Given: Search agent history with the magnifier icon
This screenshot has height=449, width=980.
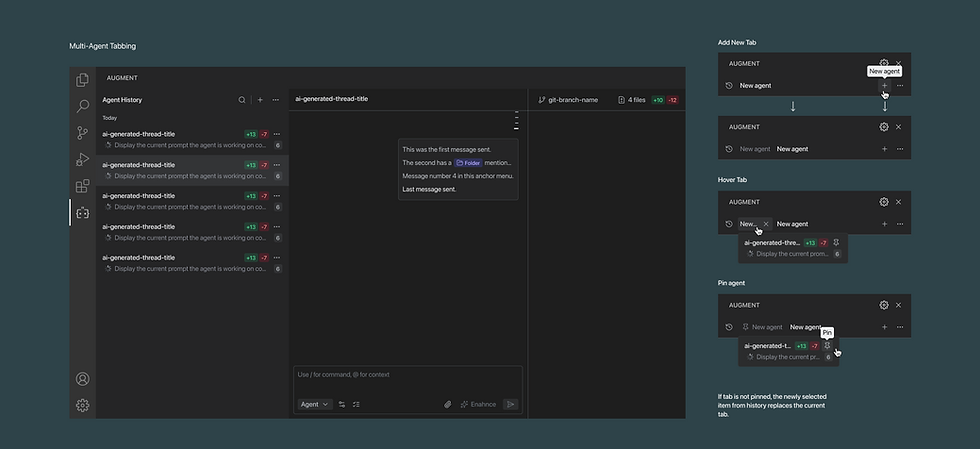Looking at the screenshot, I should 242,100.
